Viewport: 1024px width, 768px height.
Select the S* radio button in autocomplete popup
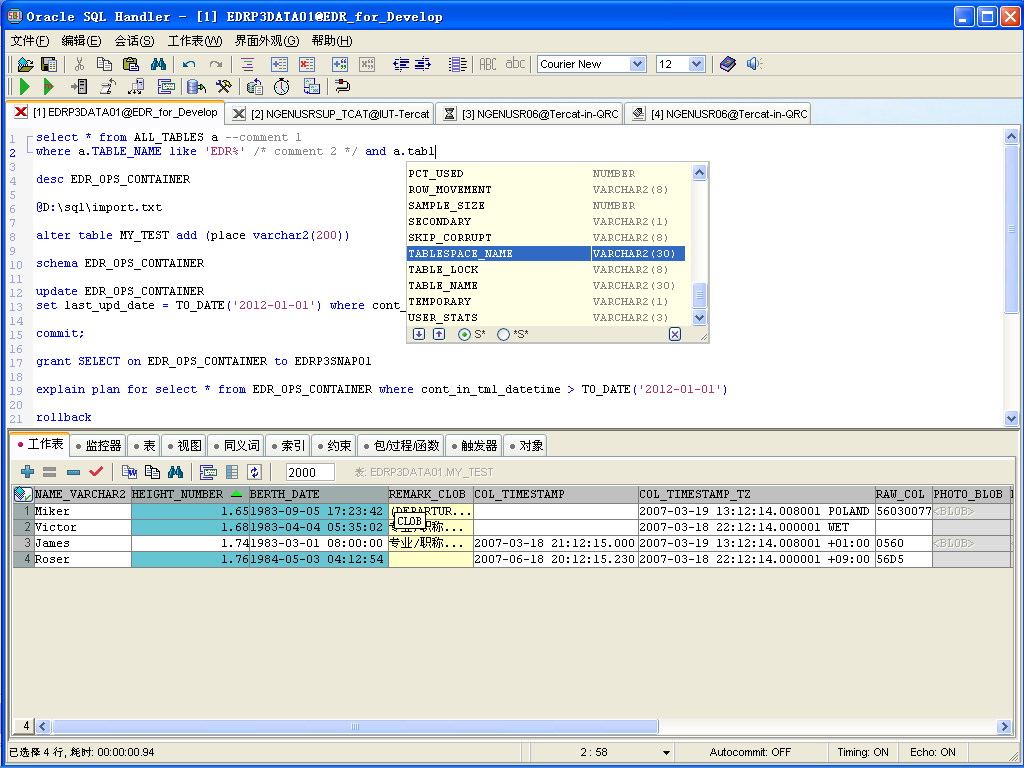pos(464,334)
